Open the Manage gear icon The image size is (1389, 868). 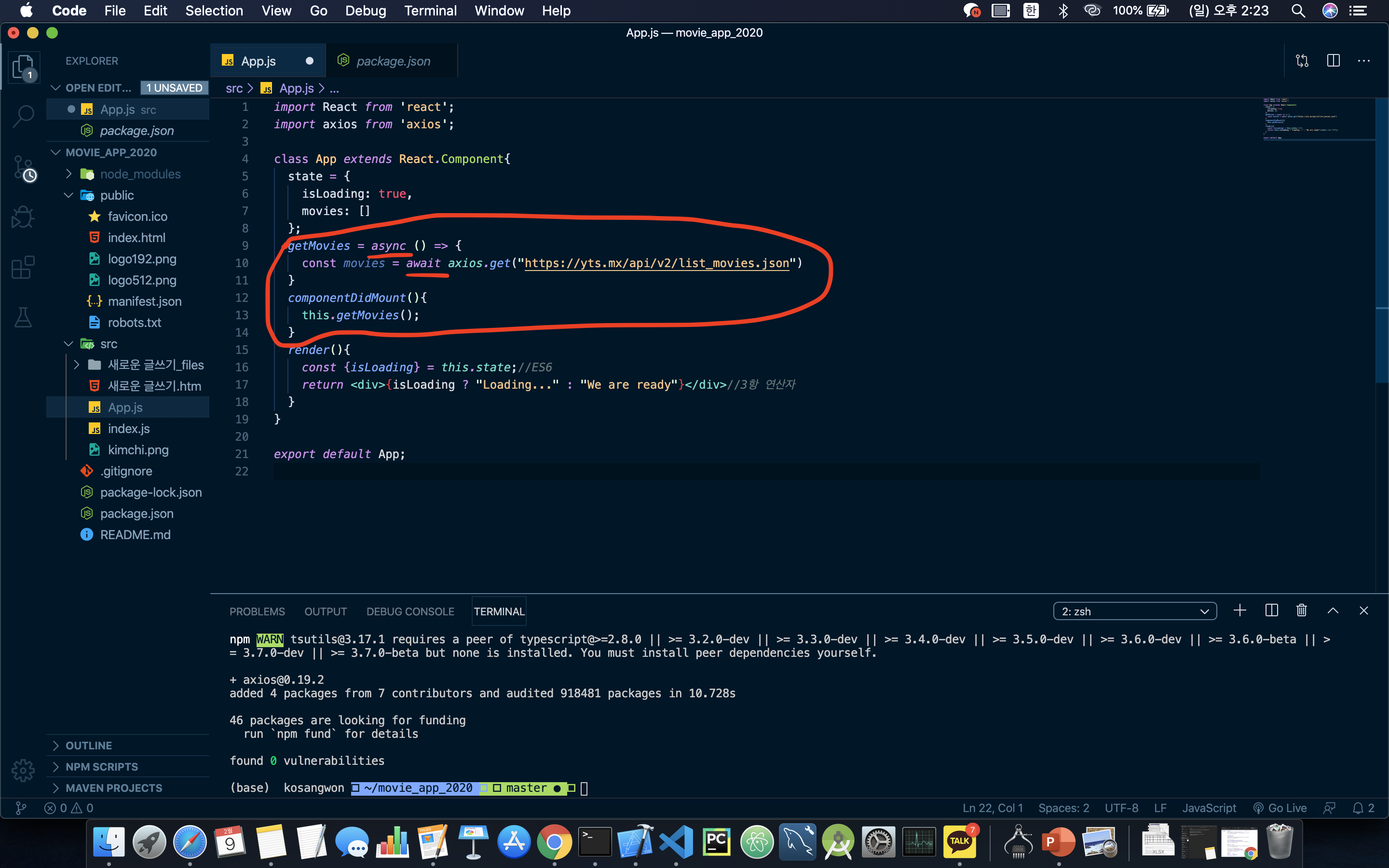tap(23, 771)
